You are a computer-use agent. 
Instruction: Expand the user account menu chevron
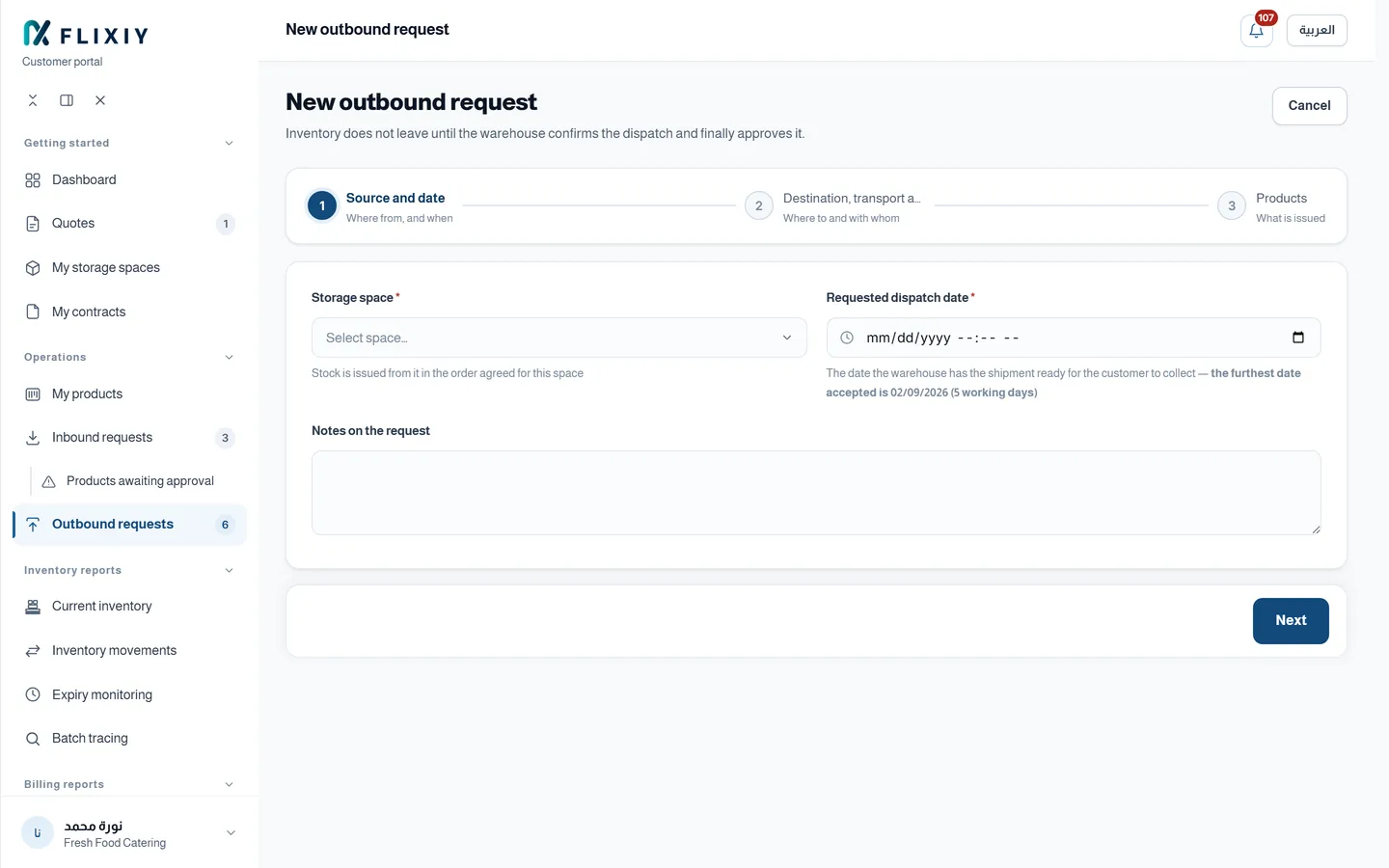click(x=231, y=833)
